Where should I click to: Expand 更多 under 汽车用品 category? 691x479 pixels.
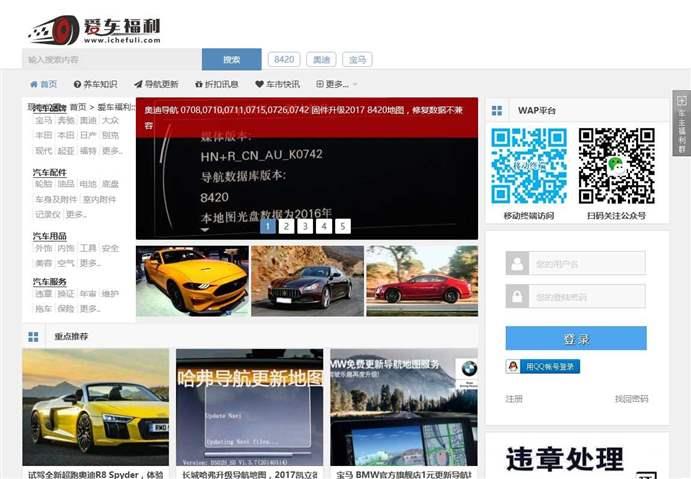coord(88,263)
